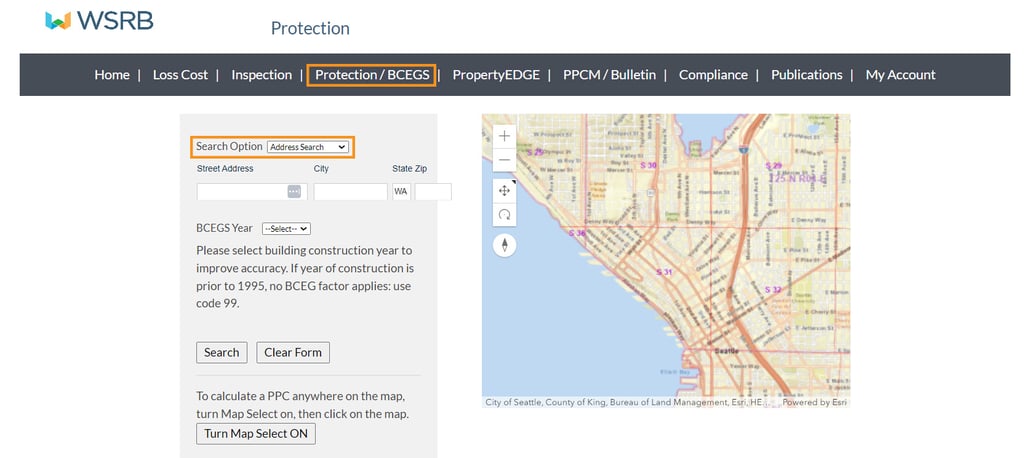Open the Powered by Esri link
The height and width of the screenshot is (458, 1032).
815,402
